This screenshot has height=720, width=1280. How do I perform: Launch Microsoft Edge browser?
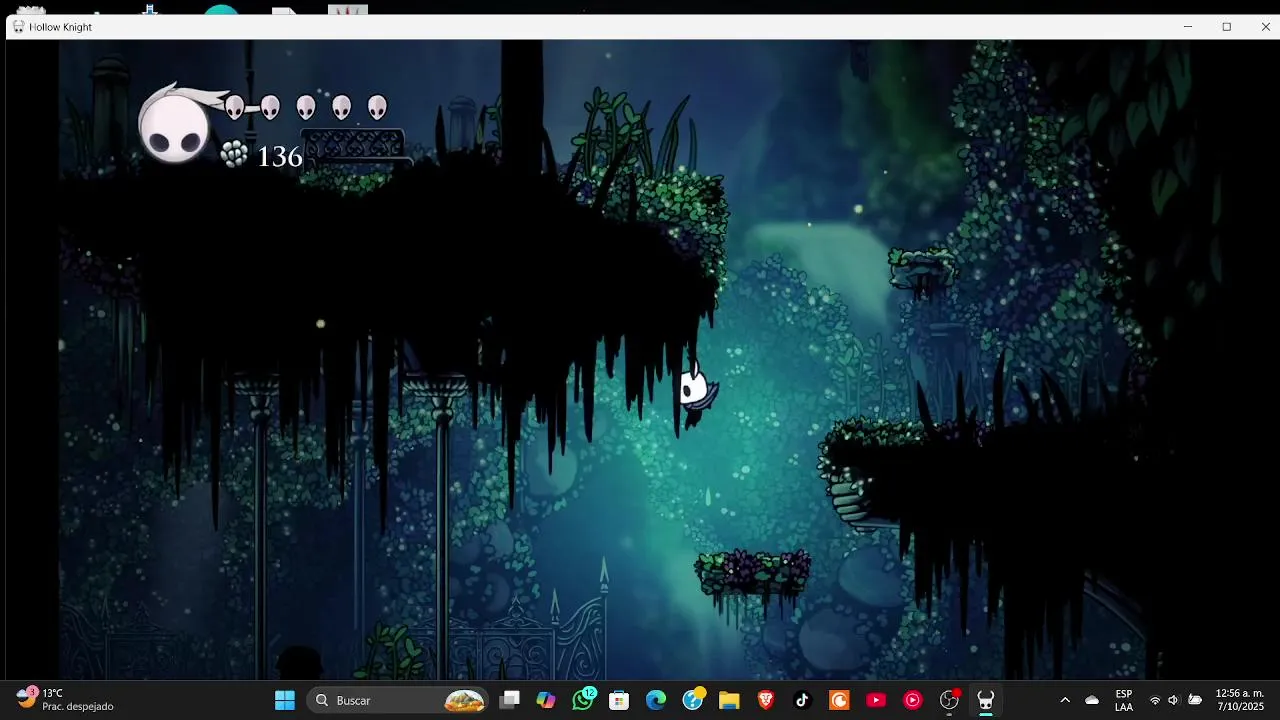(656, 700)
